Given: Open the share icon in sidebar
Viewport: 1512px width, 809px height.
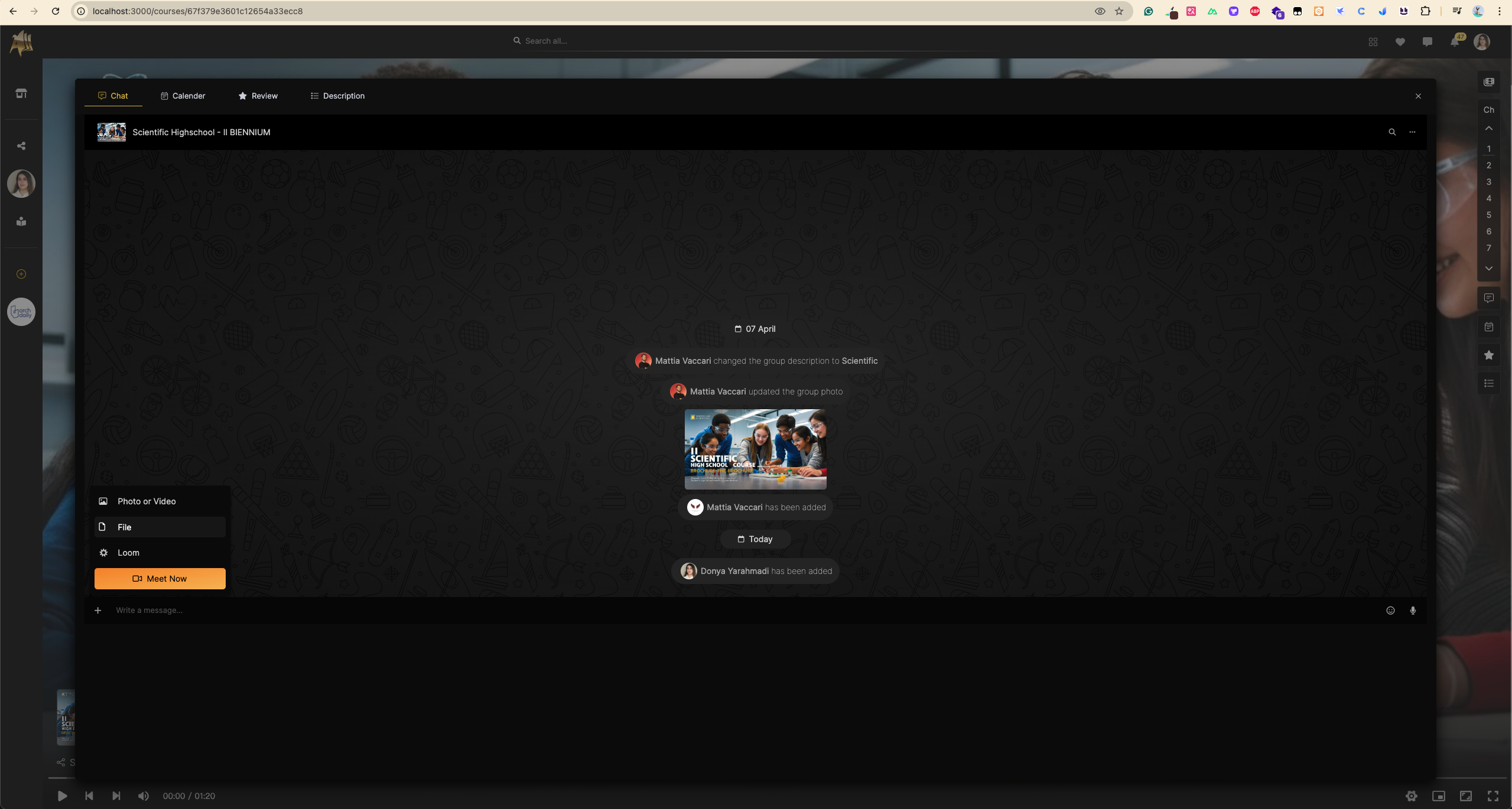Looking at the screenshot, I should point(21,146).
